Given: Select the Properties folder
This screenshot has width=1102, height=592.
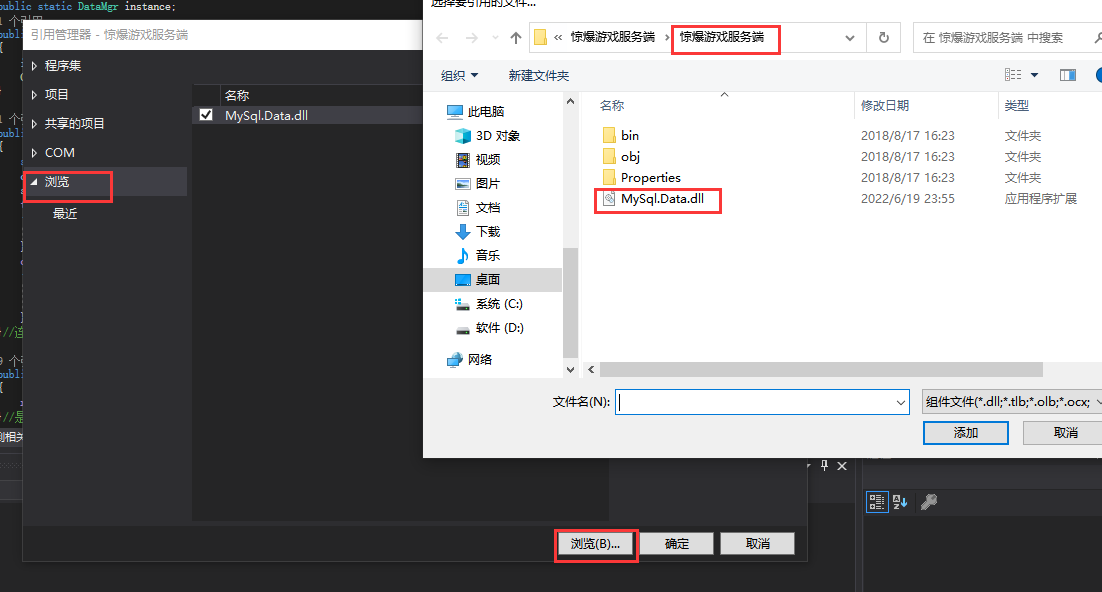Looking at the screenshot, I should [642, 177].
